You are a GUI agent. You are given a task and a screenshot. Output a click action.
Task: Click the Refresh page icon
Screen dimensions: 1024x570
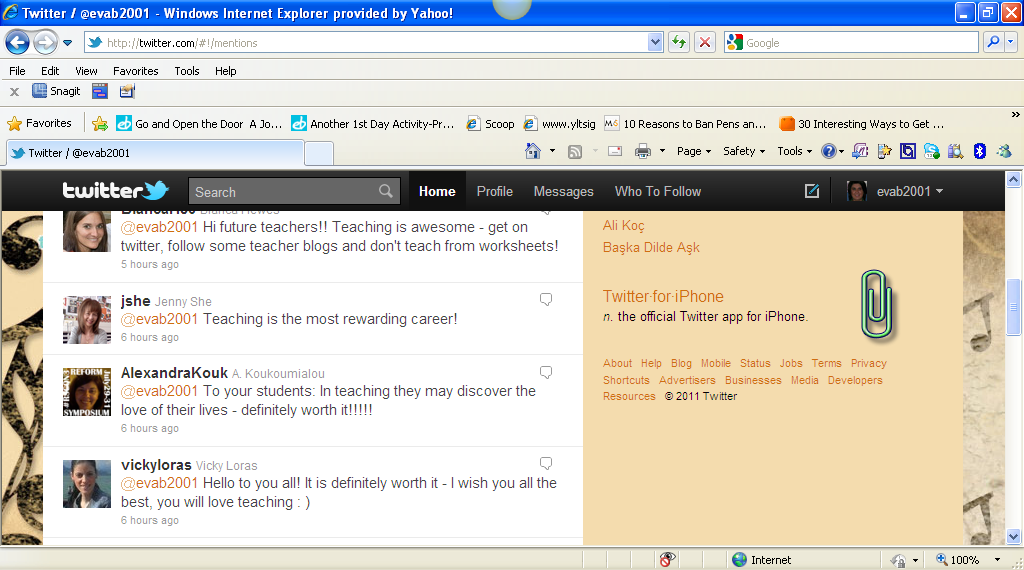(x=679, y=43)
